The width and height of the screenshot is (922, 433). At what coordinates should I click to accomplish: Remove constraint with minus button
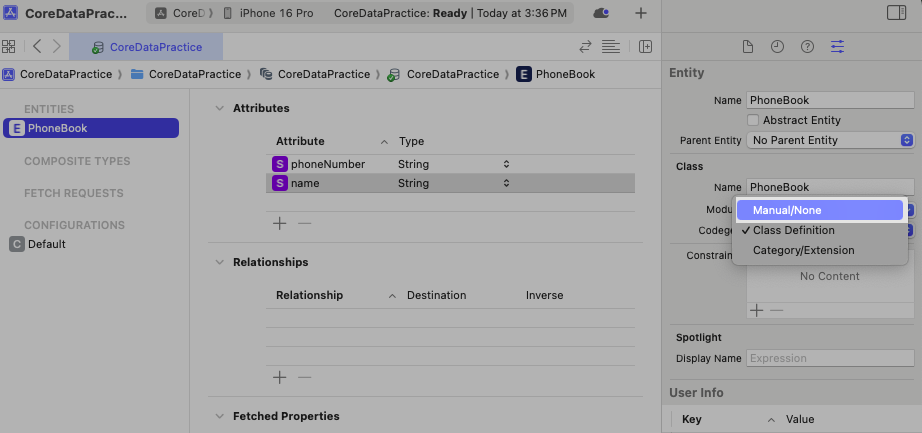[x=777, y=310]
